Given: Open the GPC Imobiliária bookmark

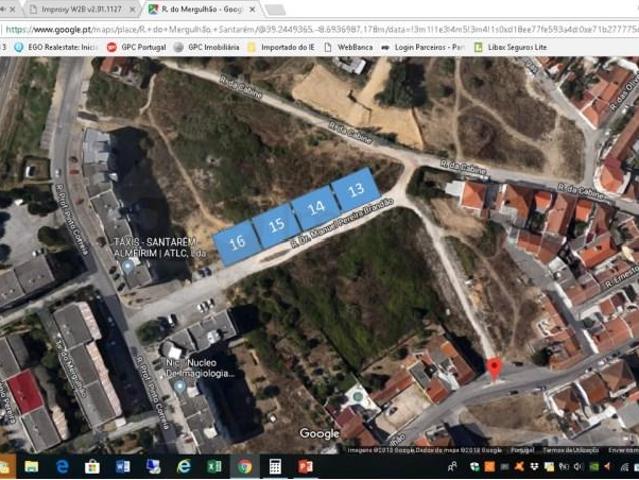Looking at the screenshot, I should pos(206,47).
